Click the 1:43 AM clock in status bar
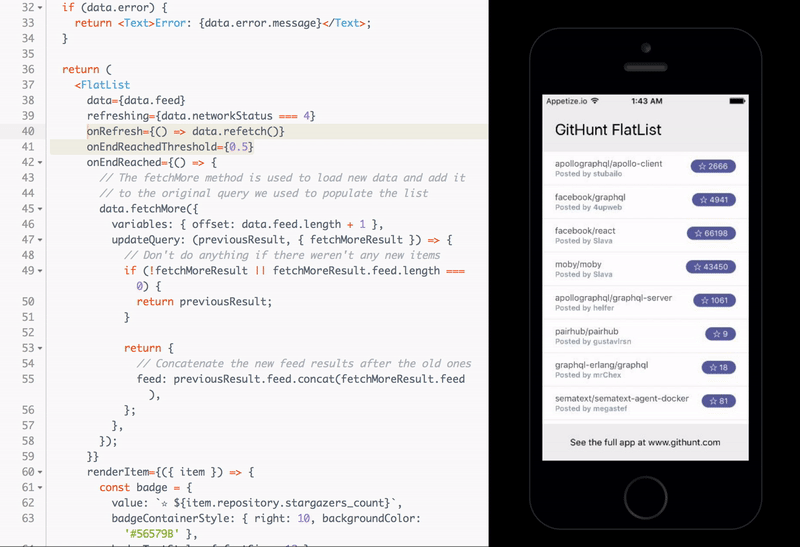The image size is (800, 547). (646, 101)
